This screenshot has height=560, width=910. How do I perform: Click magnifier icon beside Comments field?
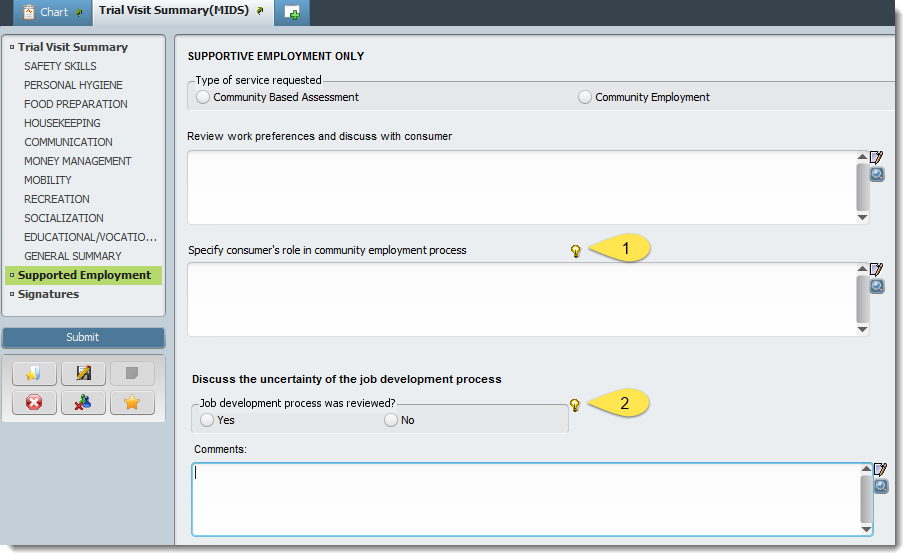[x=881, y=486]
